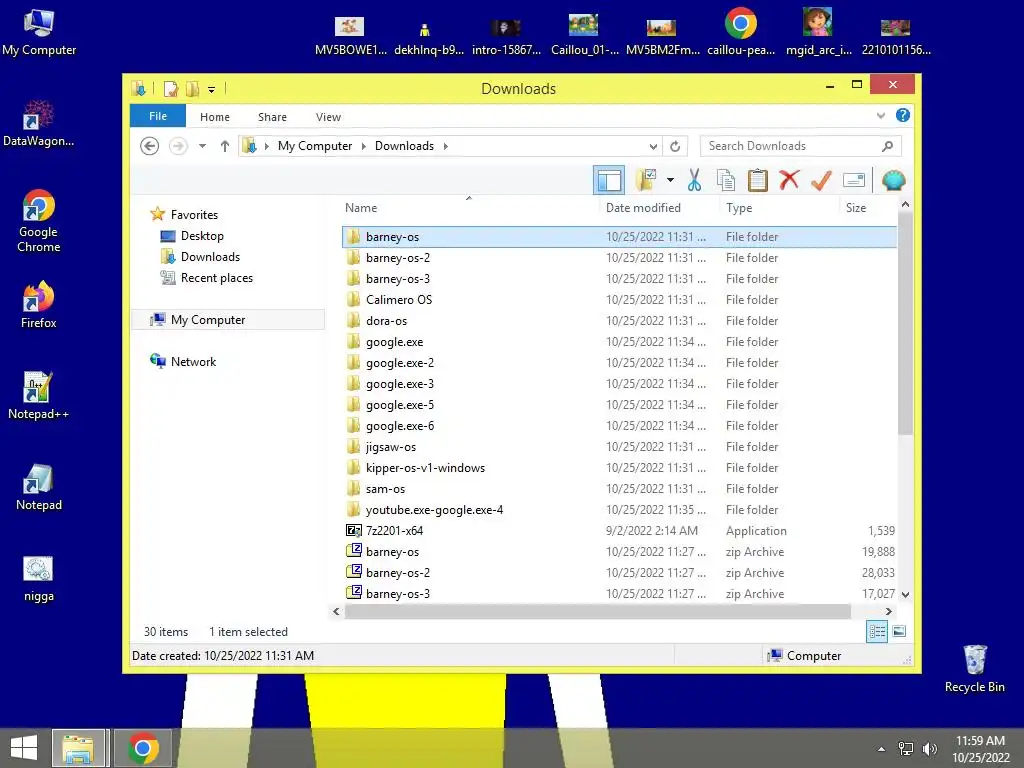1024x768 pixels.
Task: Select the Calimero OS folder
Action: pyautogui.click(x=618, y=300)
